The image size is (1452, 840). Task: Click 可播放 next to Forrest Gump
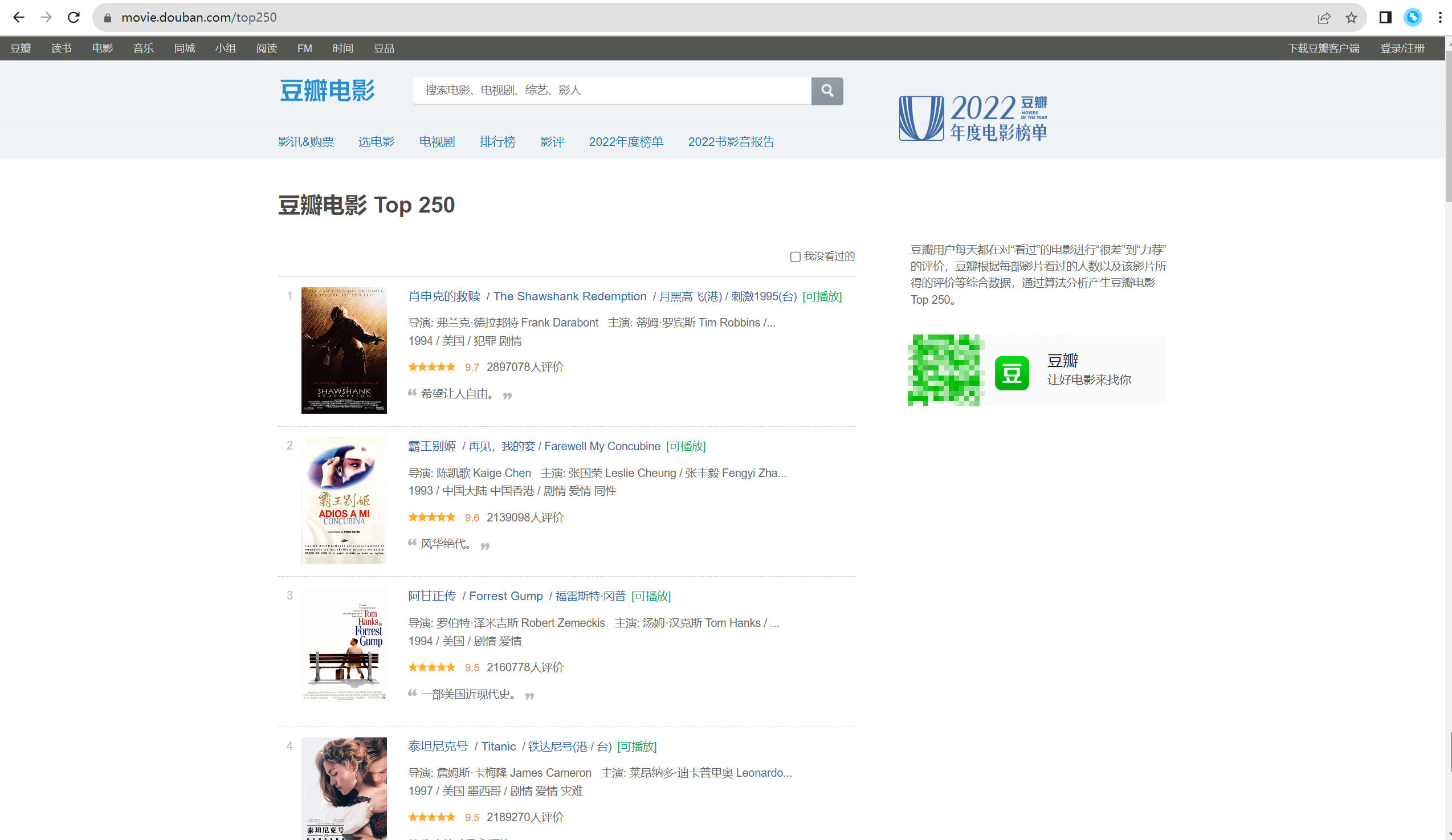point(651,596)
